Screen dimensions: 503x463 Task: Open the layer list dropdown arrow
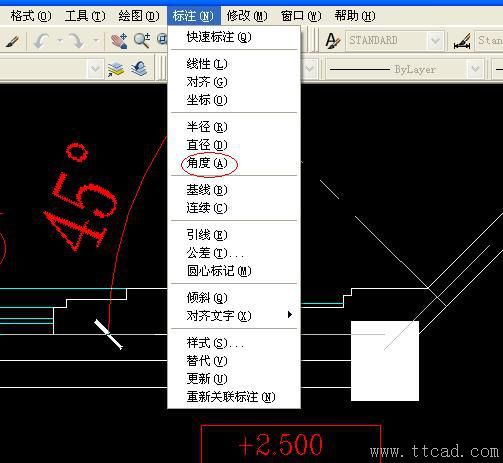tap(95, 69)
